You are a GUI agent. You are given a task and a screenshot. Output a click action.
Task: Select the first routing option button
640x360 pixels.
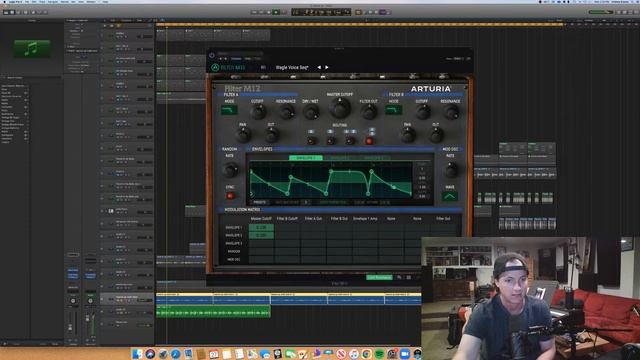click(x=311, y=141)
